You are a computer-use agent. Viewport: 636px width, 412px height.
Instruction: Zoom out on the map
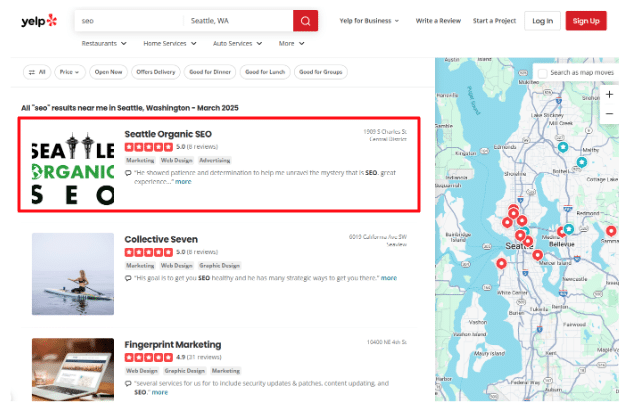pos(609,114)
